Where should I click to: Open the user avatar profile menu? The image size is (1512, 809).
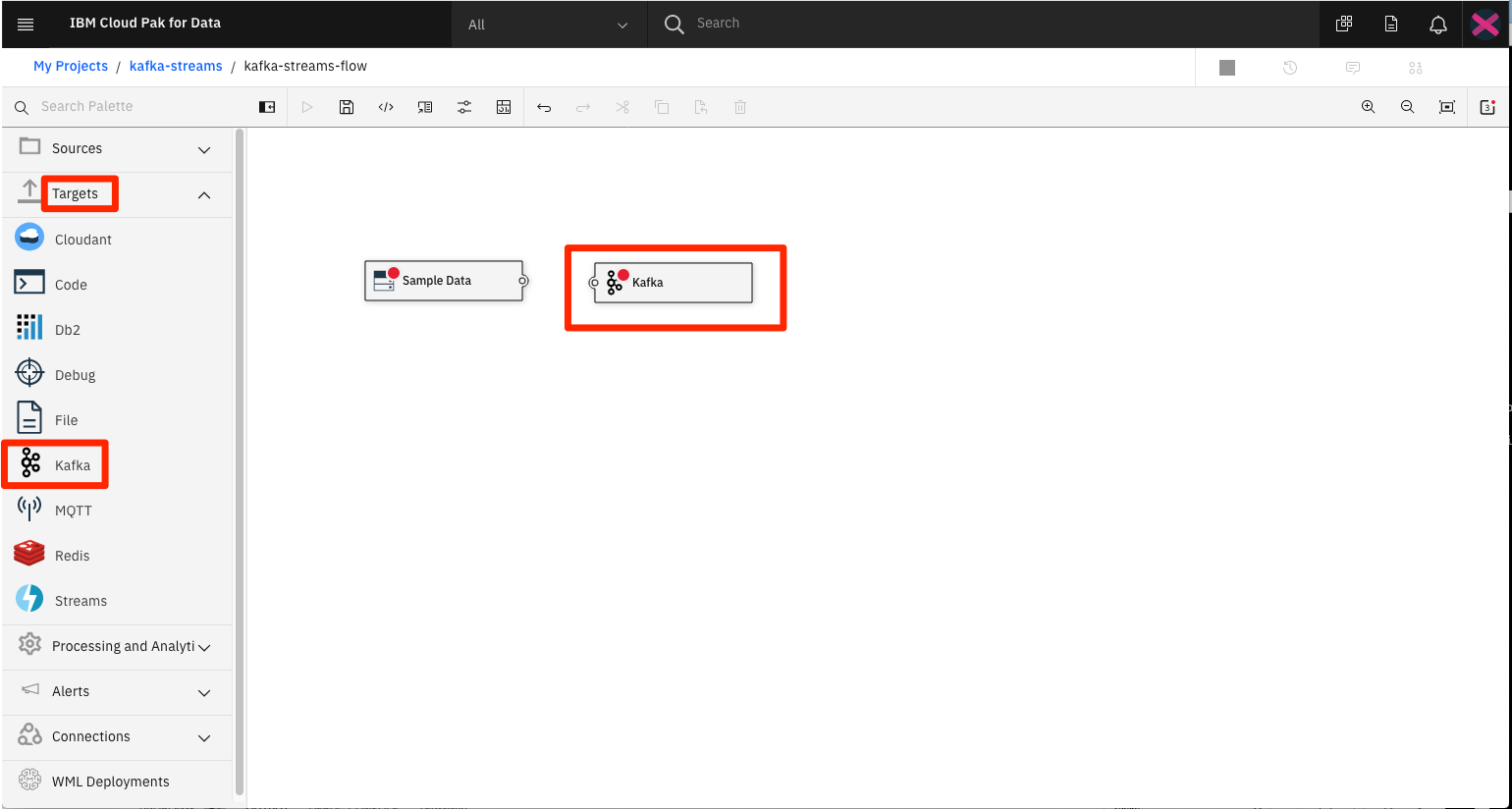click(x=1485, y=24)
